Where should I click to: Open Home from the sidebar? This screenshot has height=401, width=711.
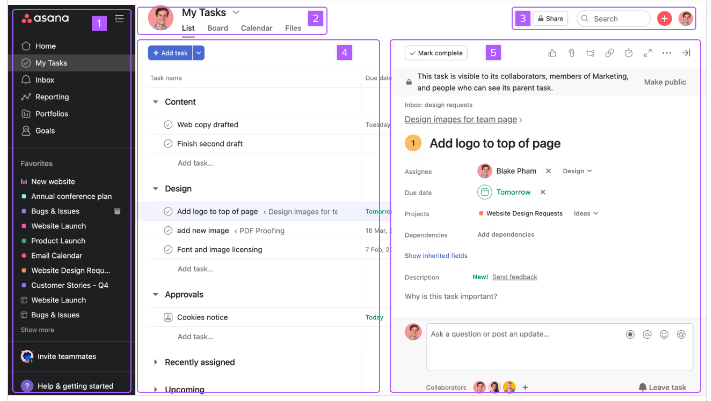[39, 46]
